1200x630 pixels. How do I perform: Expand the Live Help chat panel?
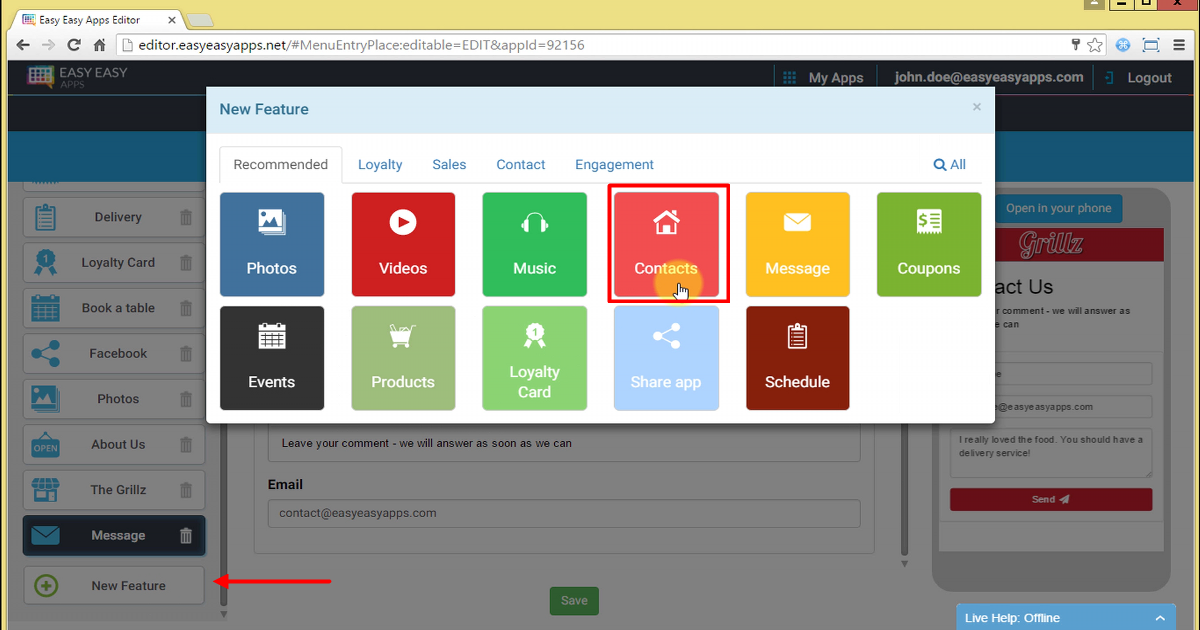1160,618
